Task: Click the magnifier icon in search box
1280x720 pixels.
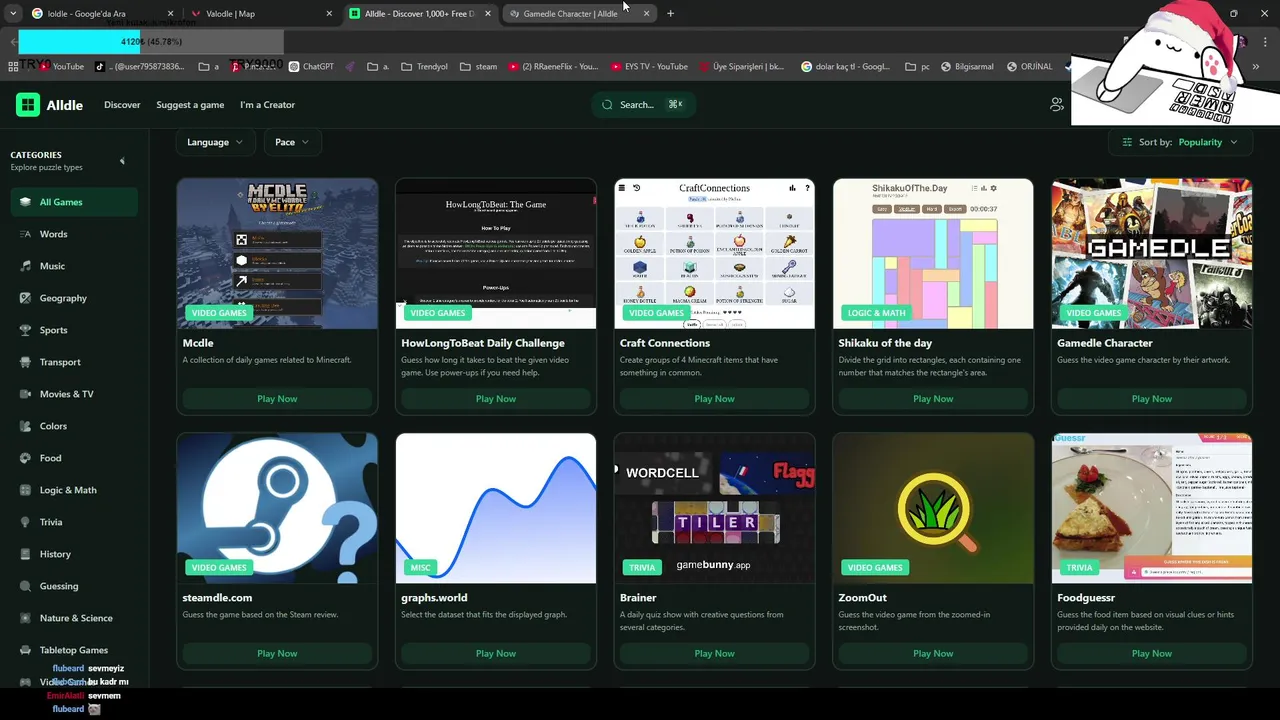Action: [607, 105]
